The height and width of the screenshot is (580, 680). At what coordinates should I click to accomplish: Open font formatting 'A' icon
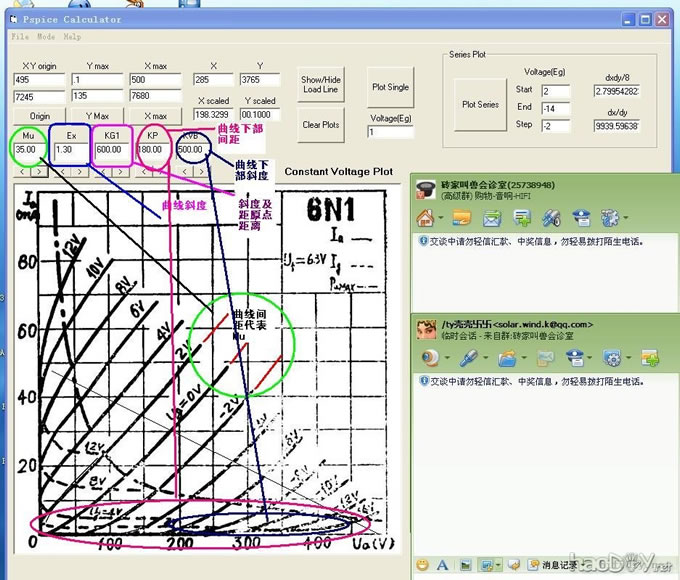pyautogui.click(x=441, y=567)
